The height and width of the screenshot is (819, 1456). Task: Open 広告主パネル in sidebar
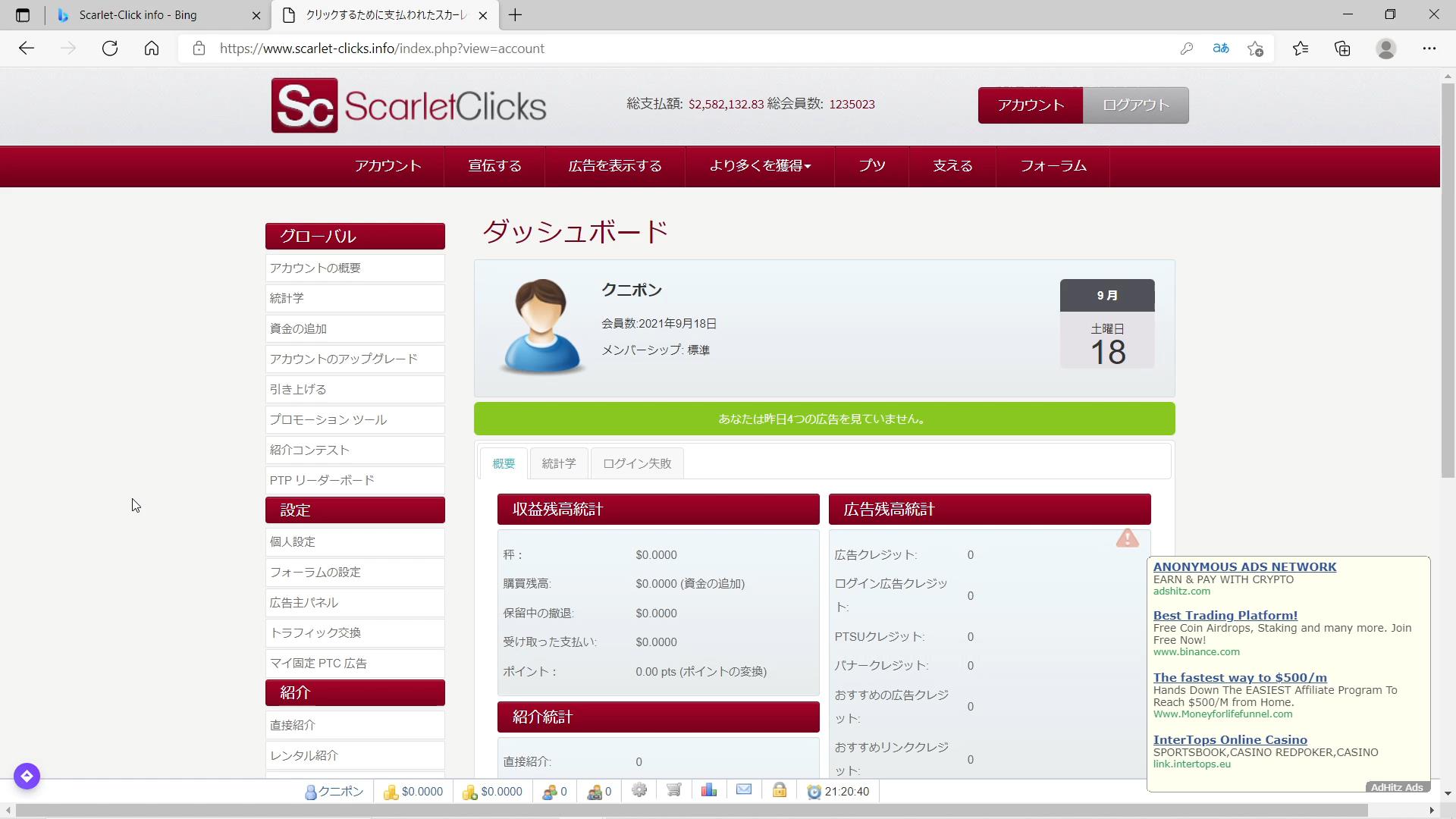355,603
